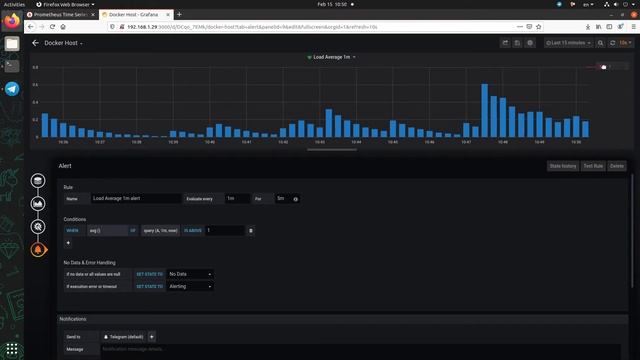
Task: Change the IS ABOVE evaluator type
Action: click(192, 231)
